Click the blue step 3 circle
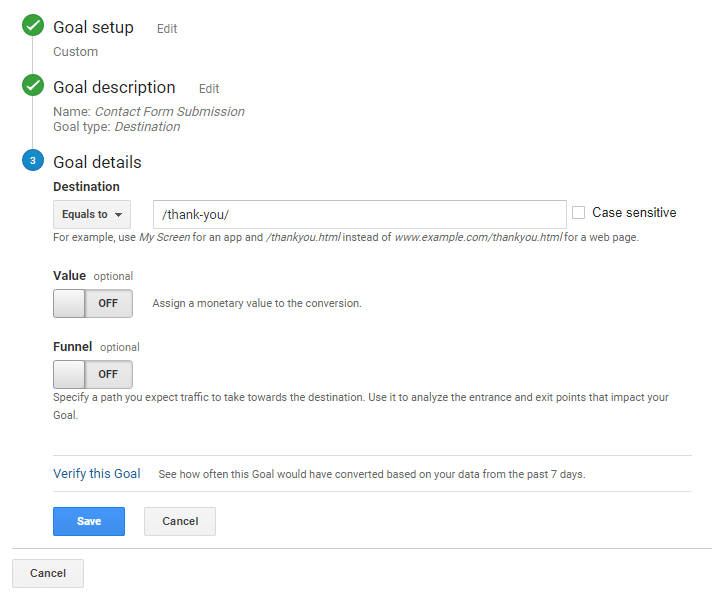 point(33,161)
